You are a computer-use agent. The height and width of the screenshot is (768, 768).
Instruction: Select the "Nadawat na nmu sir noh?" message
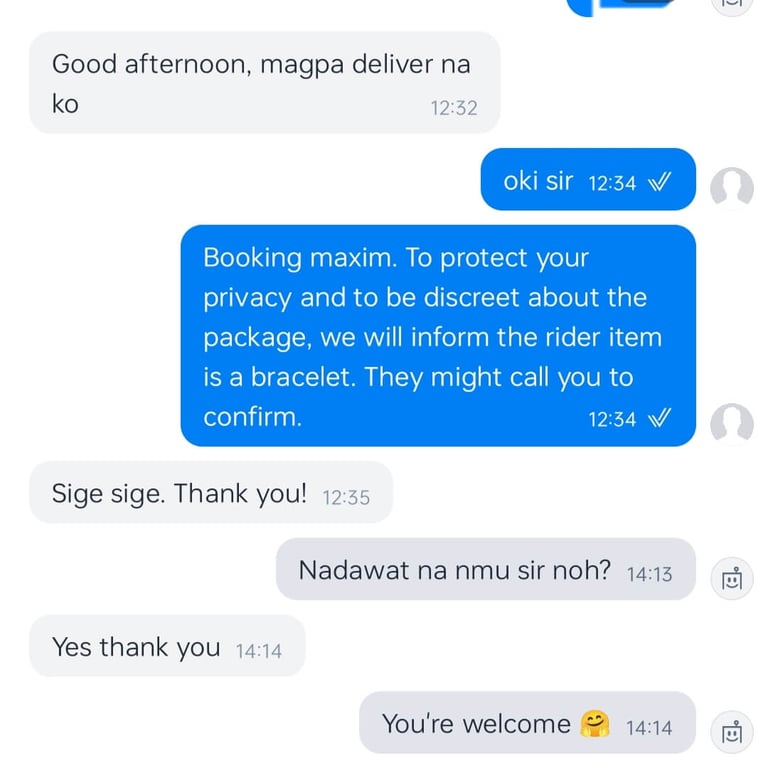pos(485,569)
